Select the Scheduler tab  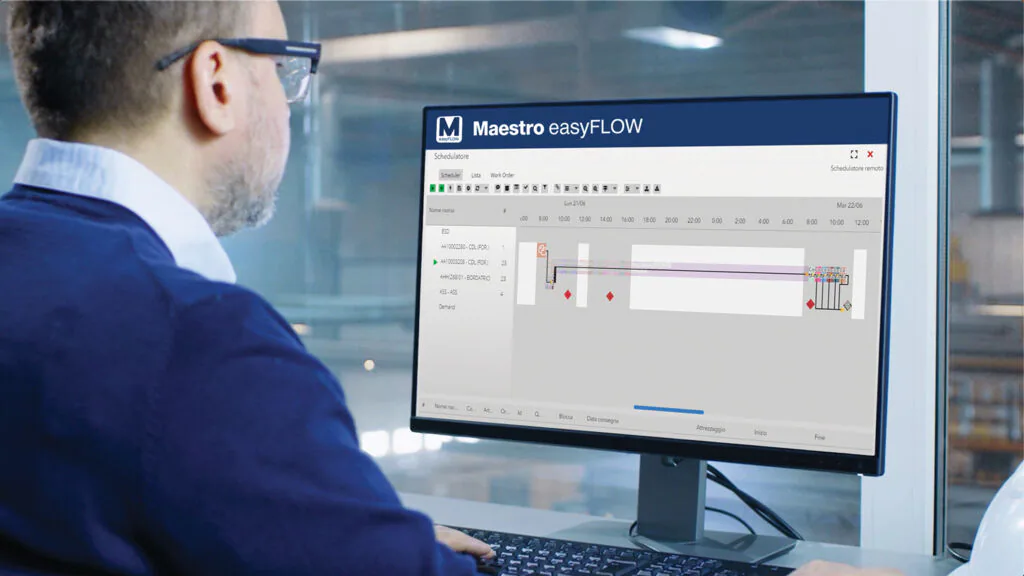tap(450, 175)
